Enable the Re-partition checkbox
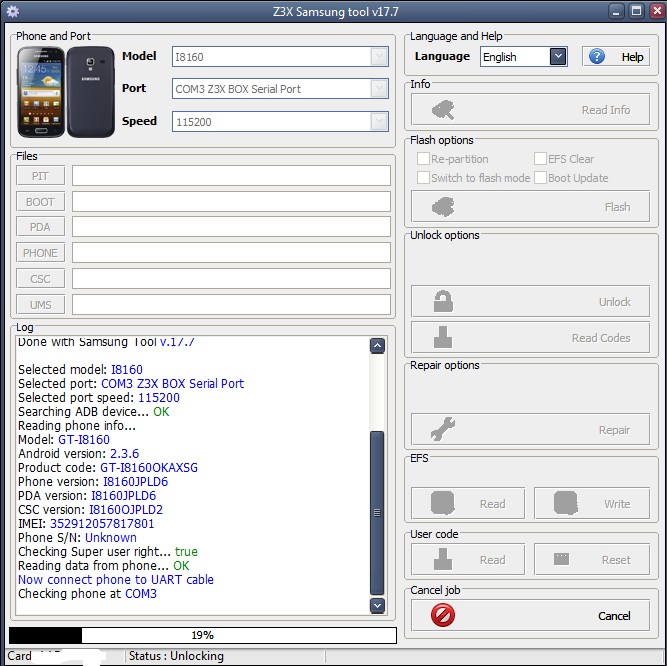The image size is (667, 666). pyautogui.click(x=423, y=159)
